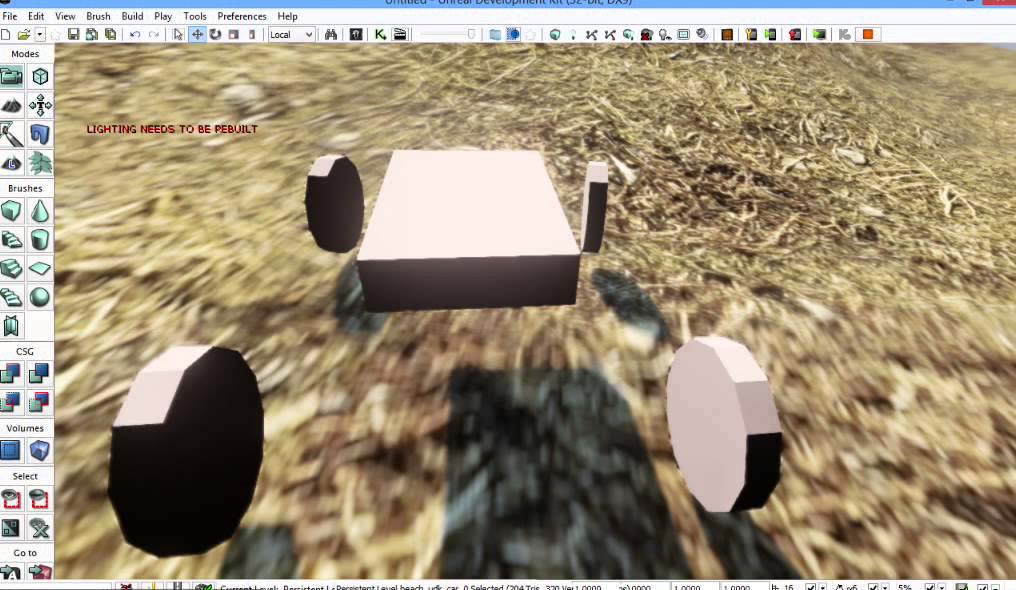Open Unreal Kismet editor
1016x590 pixels.
pos(380,34)
